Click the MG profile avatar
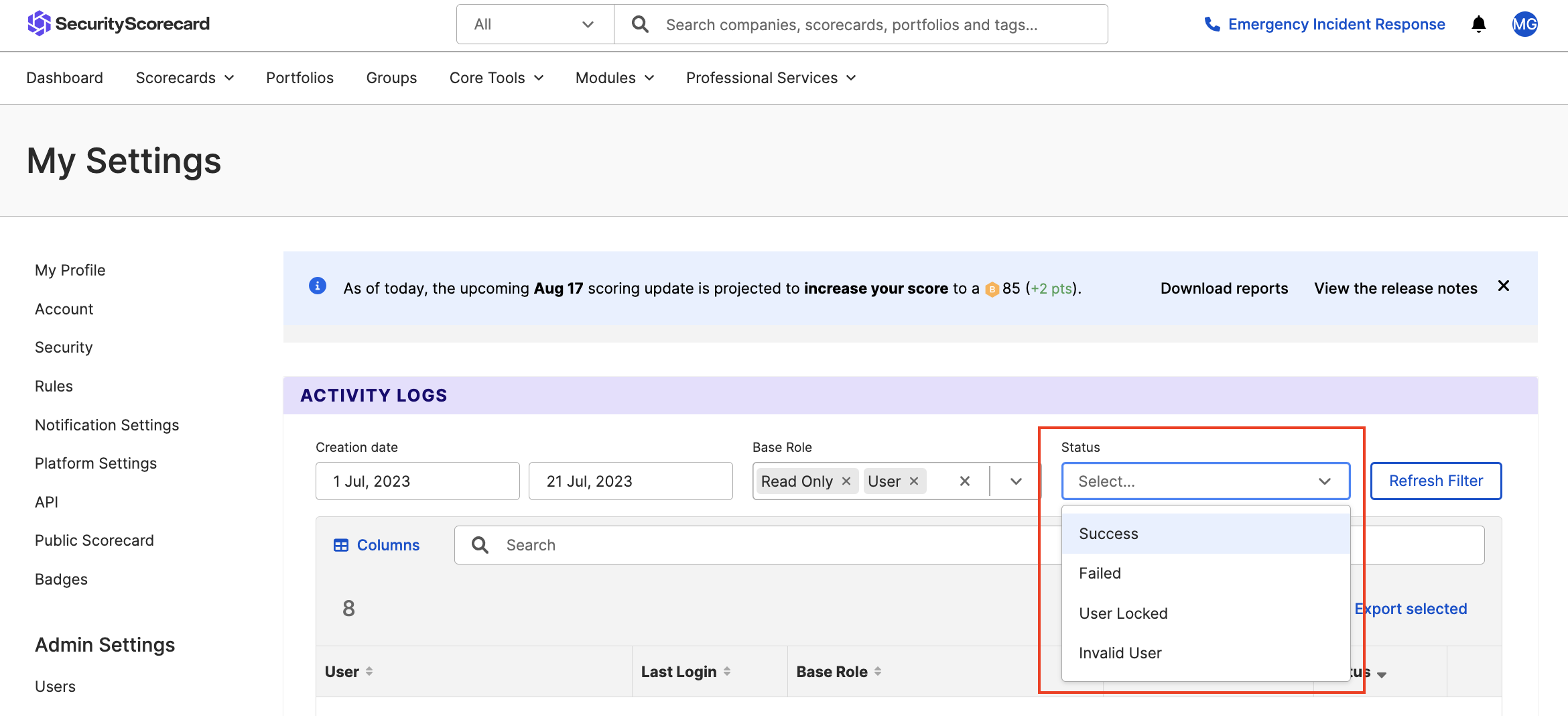The image size is (1568, 716). 1524,25
